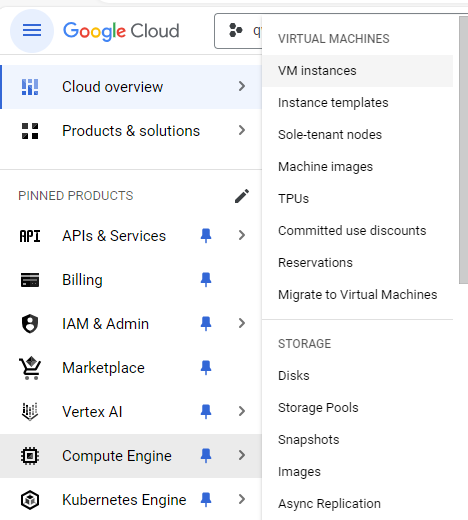
Task: Open APIs & Services
Action: (x=114, y=236)
